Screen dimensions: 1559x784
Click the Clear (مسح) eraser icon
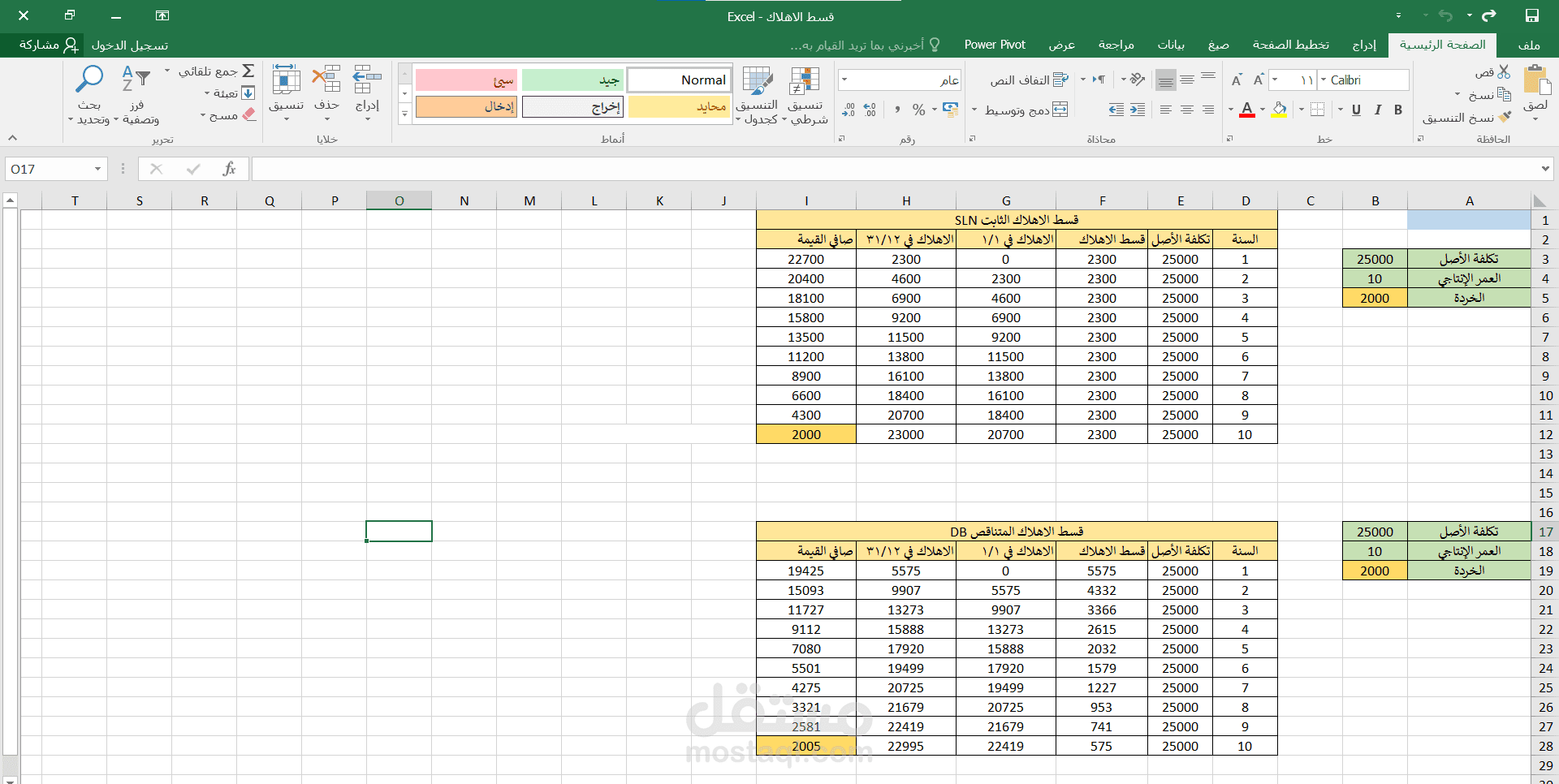pos(248,115)
